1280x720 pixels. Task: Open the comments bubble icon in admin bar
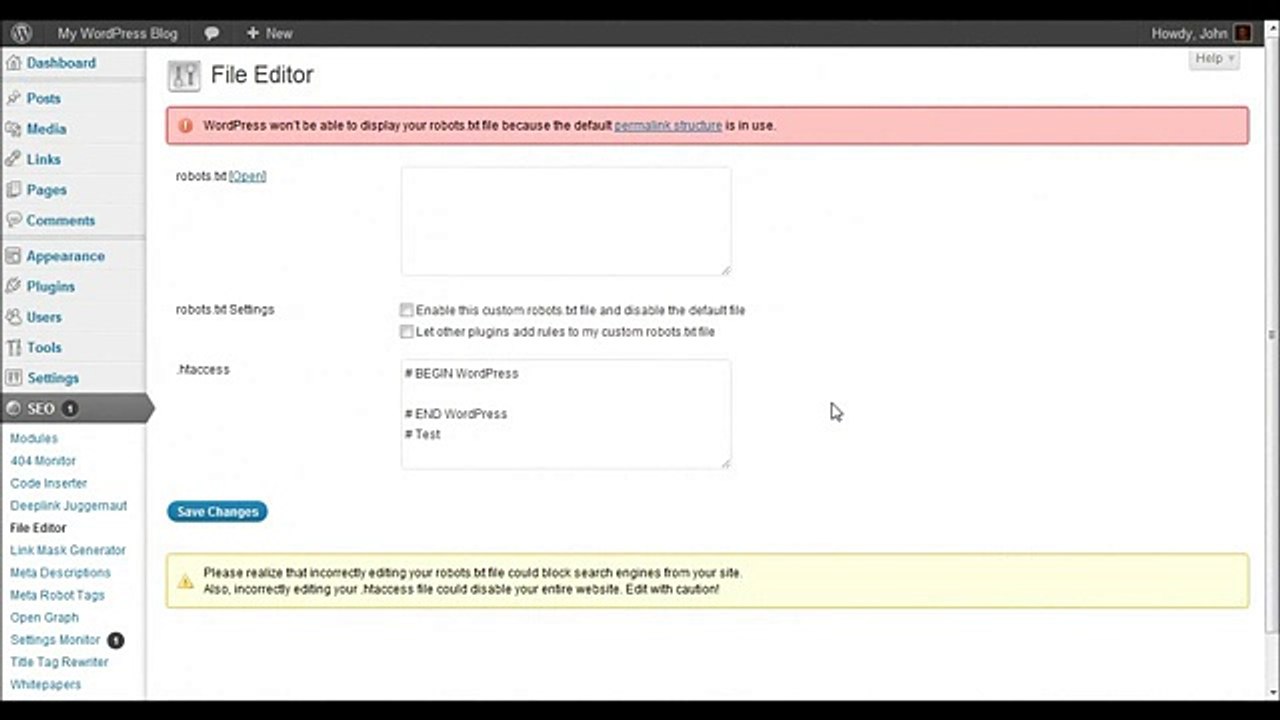coord(212,33)
